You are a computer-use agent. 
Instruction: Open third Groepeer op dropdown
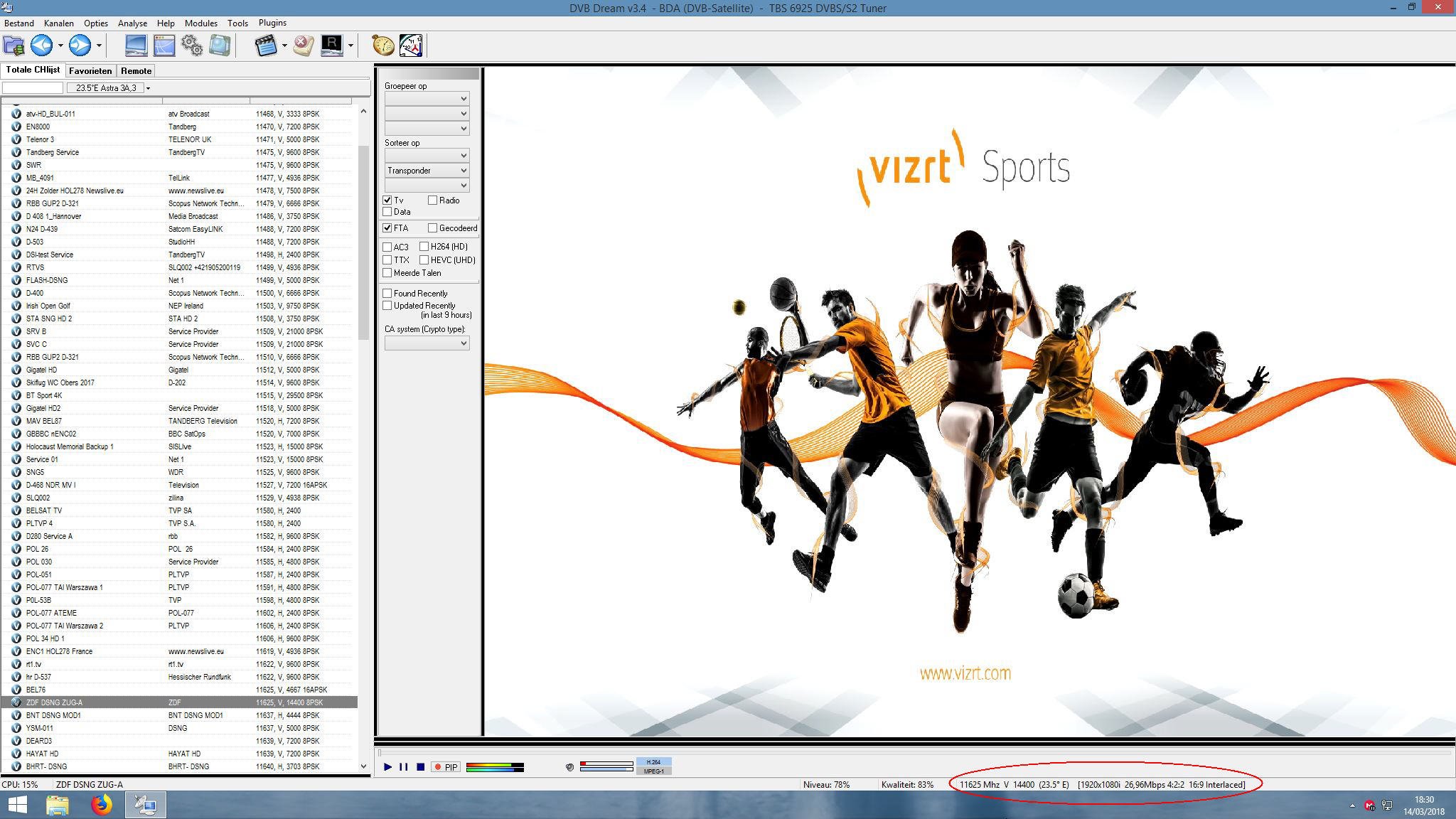point(427,129)
